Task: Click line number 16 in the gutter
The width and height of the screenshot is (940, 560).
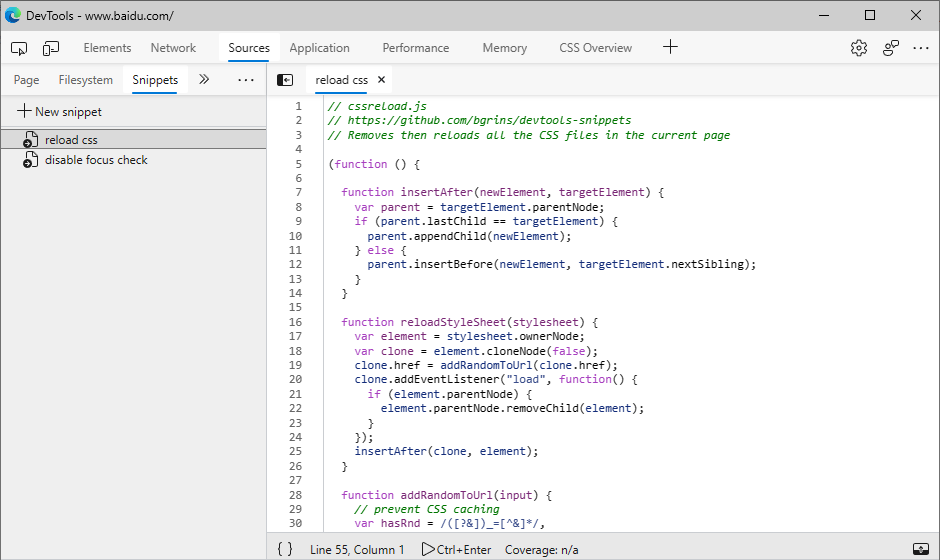Action: tap(295, 322)
